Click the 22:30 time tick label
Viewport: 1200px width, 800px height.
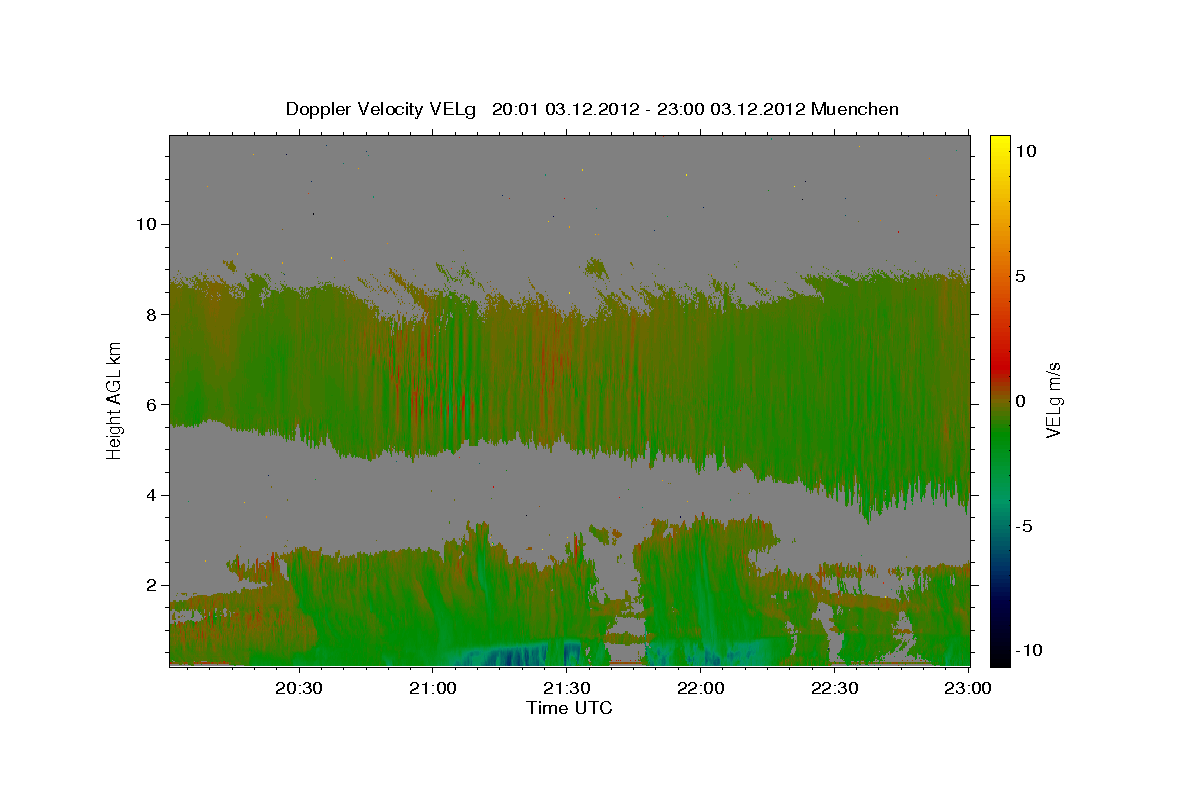tap(834, 688)
